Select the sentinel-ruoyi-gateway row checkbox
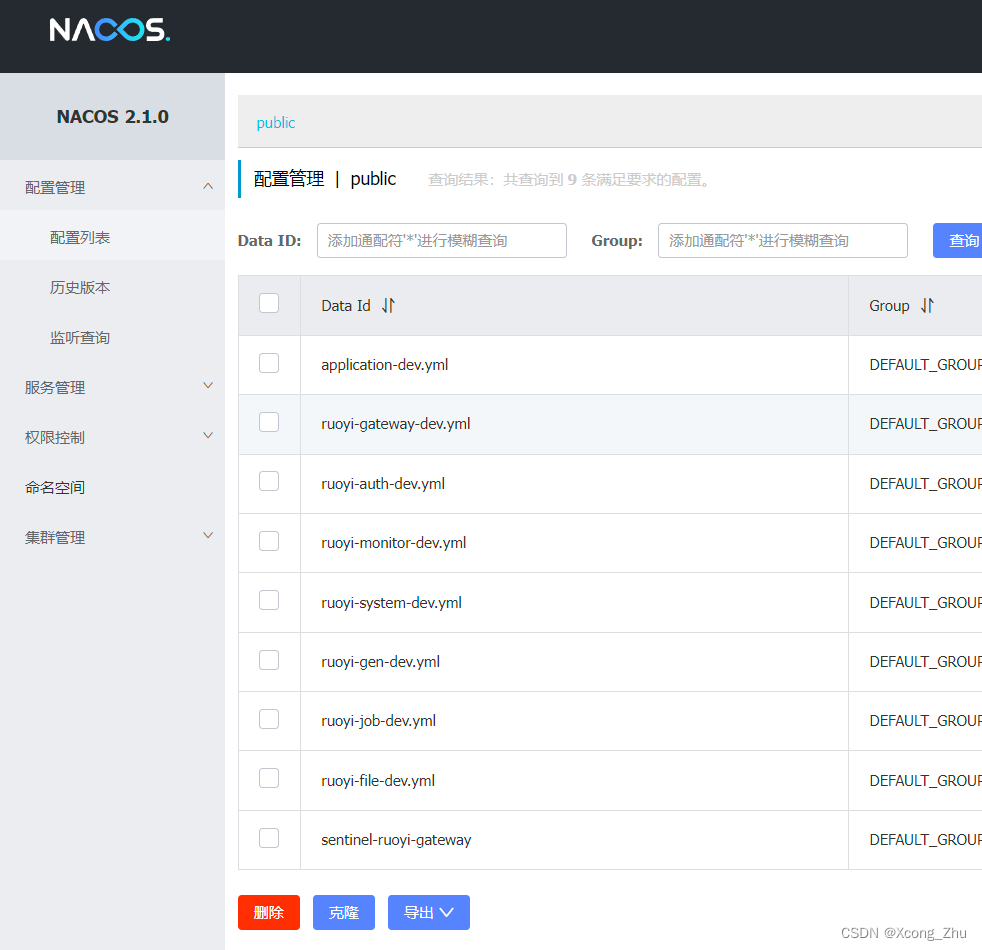This screenshot has height=950, width=982. tap(268, 838)
